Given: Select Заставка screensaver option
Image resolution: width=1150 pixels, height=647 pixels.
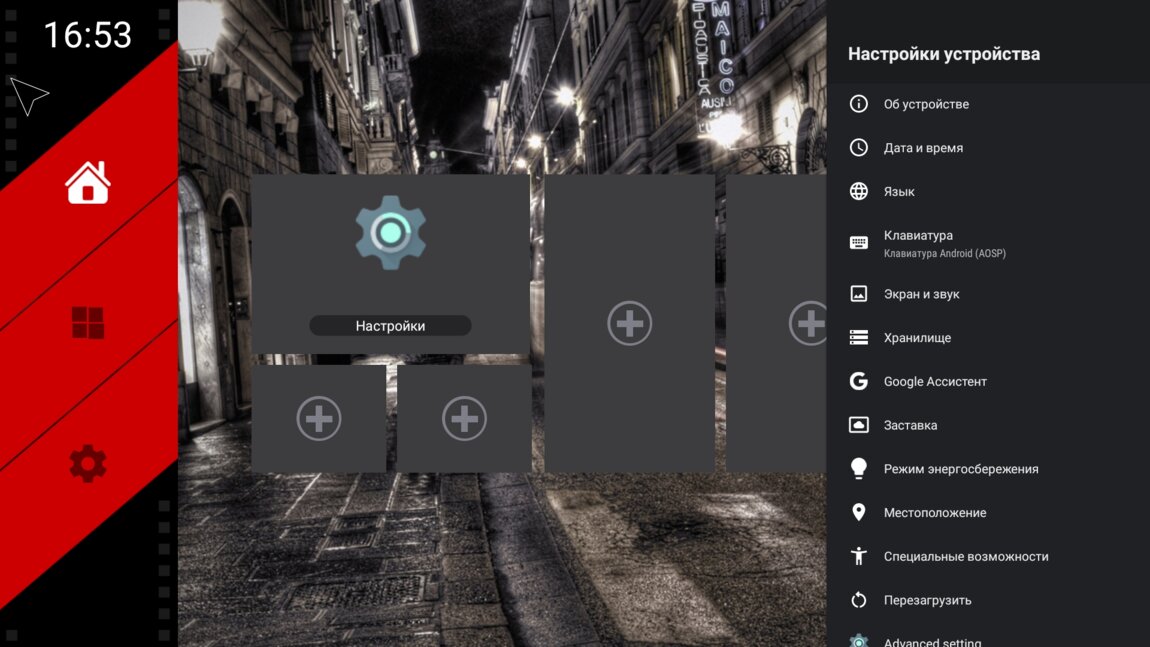Looking at the screenshot, I should [910, 425].
